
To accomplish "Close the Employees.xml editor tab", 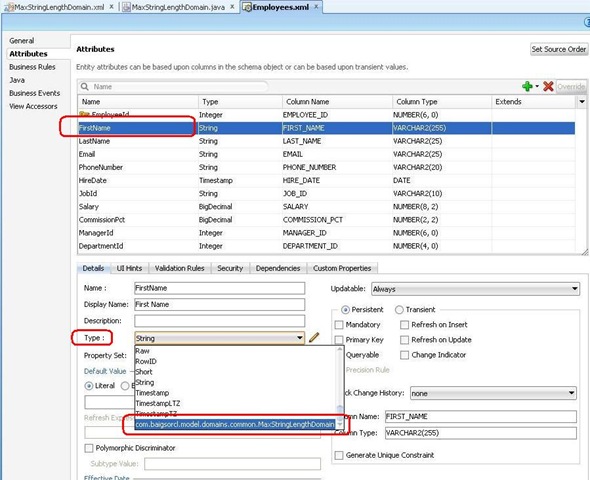I will 316,7.
